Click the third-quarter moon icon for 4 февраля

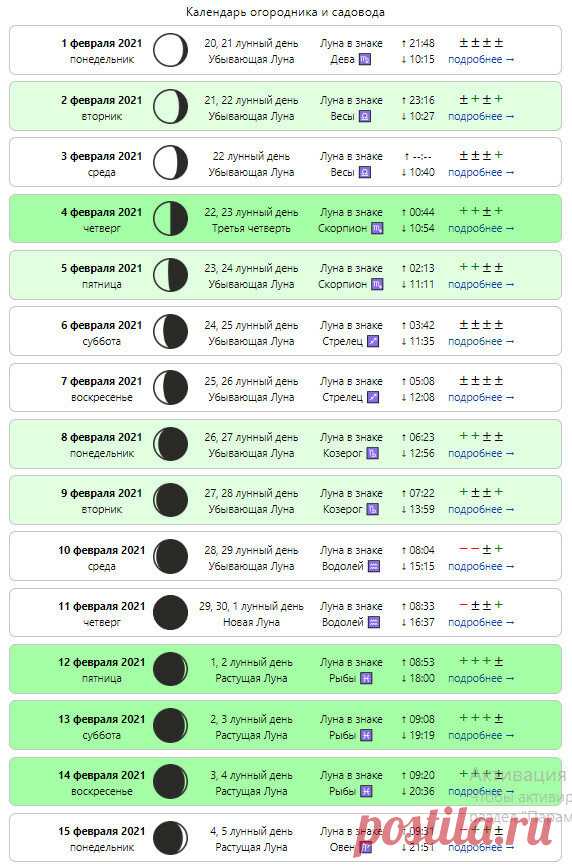click(x=171, y=219)
